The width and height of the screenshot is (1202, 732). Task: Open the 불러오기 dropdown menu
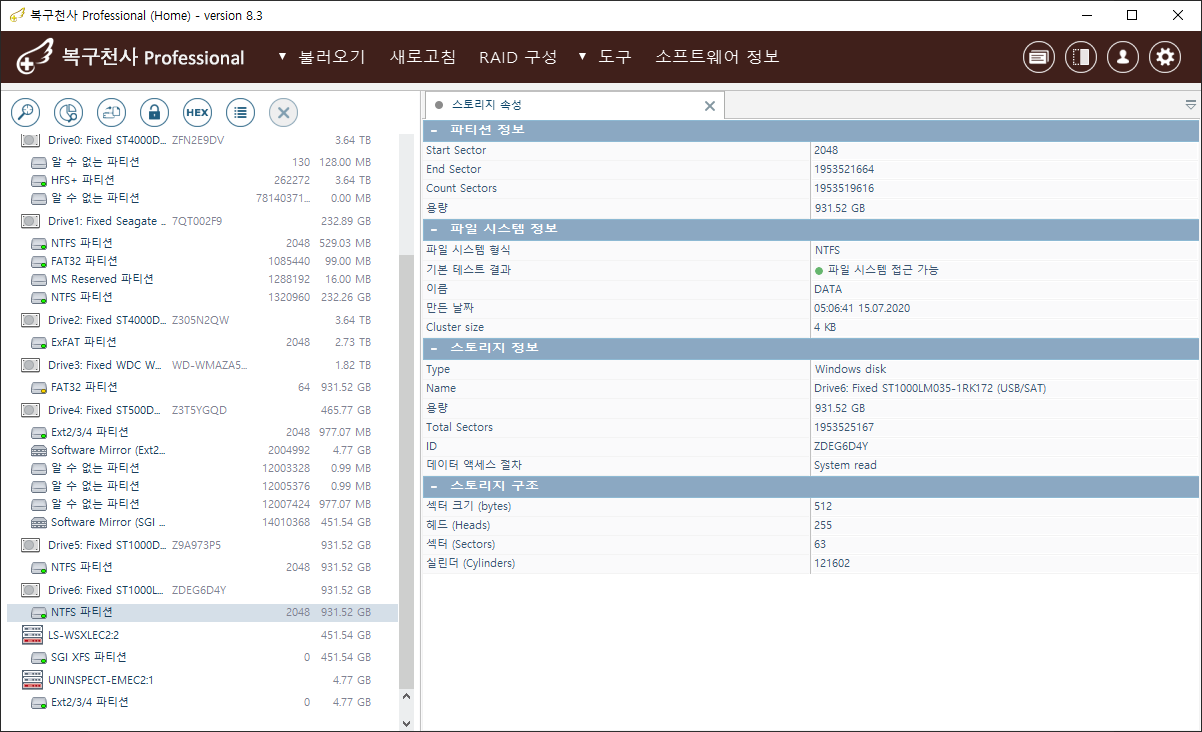tap(322, 57)
